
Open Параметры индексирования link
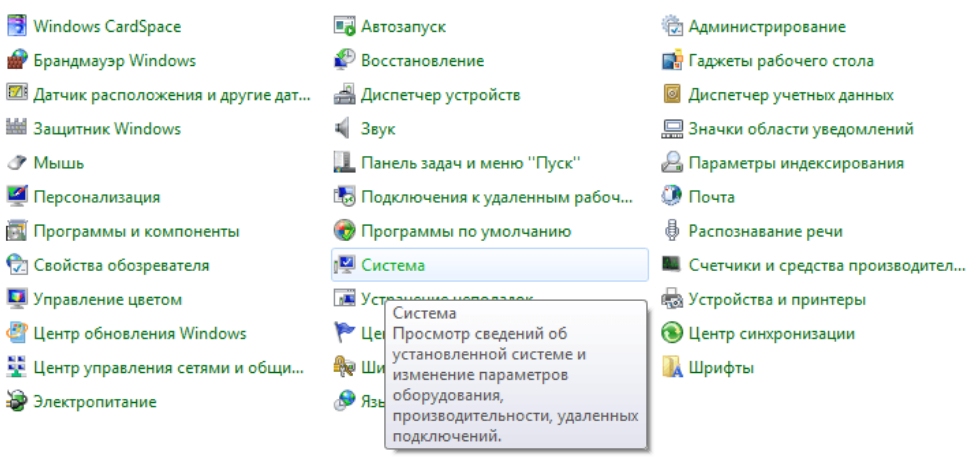[x=796, y=163]
